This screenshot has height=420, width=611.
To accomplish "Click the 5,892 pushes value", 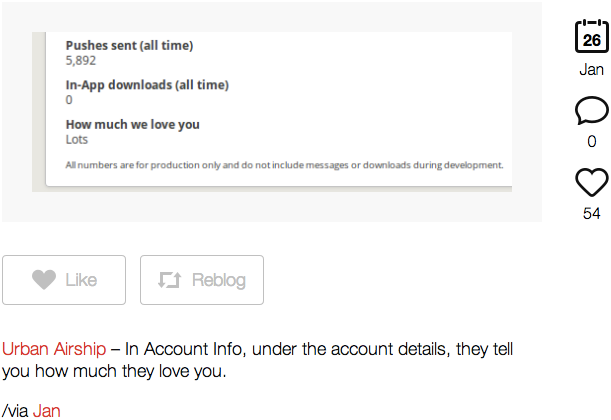I will 81,60.
